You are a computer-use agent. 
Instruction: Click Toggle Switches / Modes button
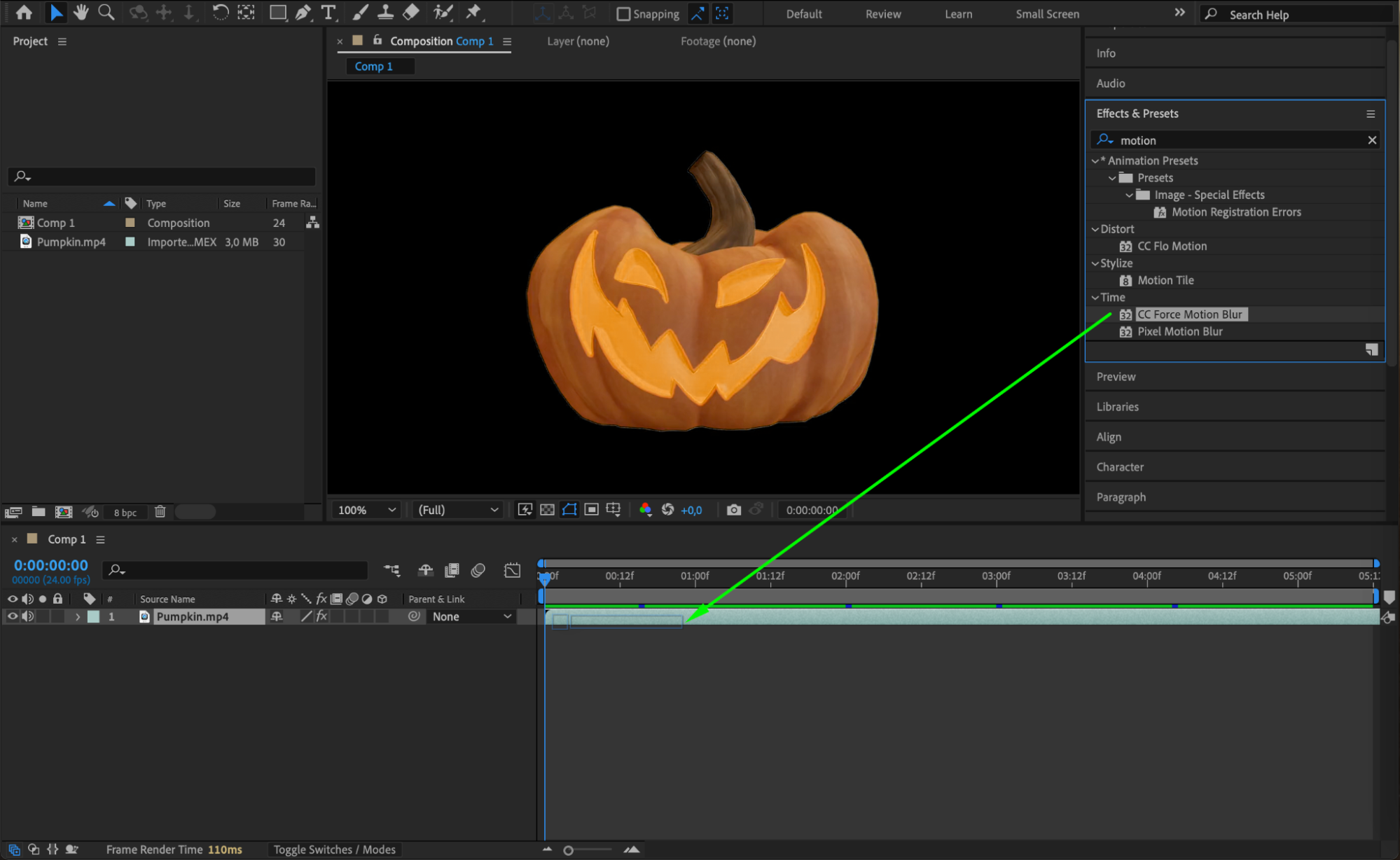point(334,849)
